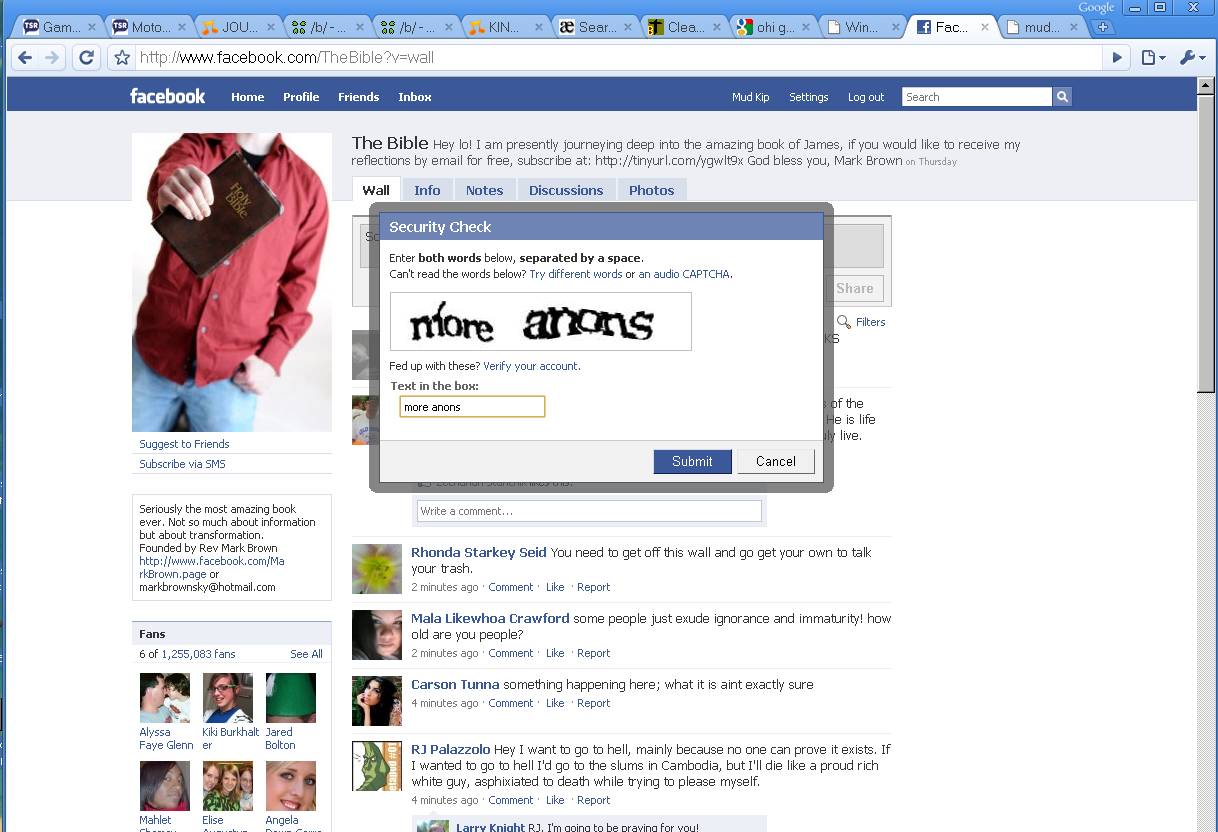The image size is (1218, 832).
Task: Submit the Security Check
Action: click(x=692, y=461)
